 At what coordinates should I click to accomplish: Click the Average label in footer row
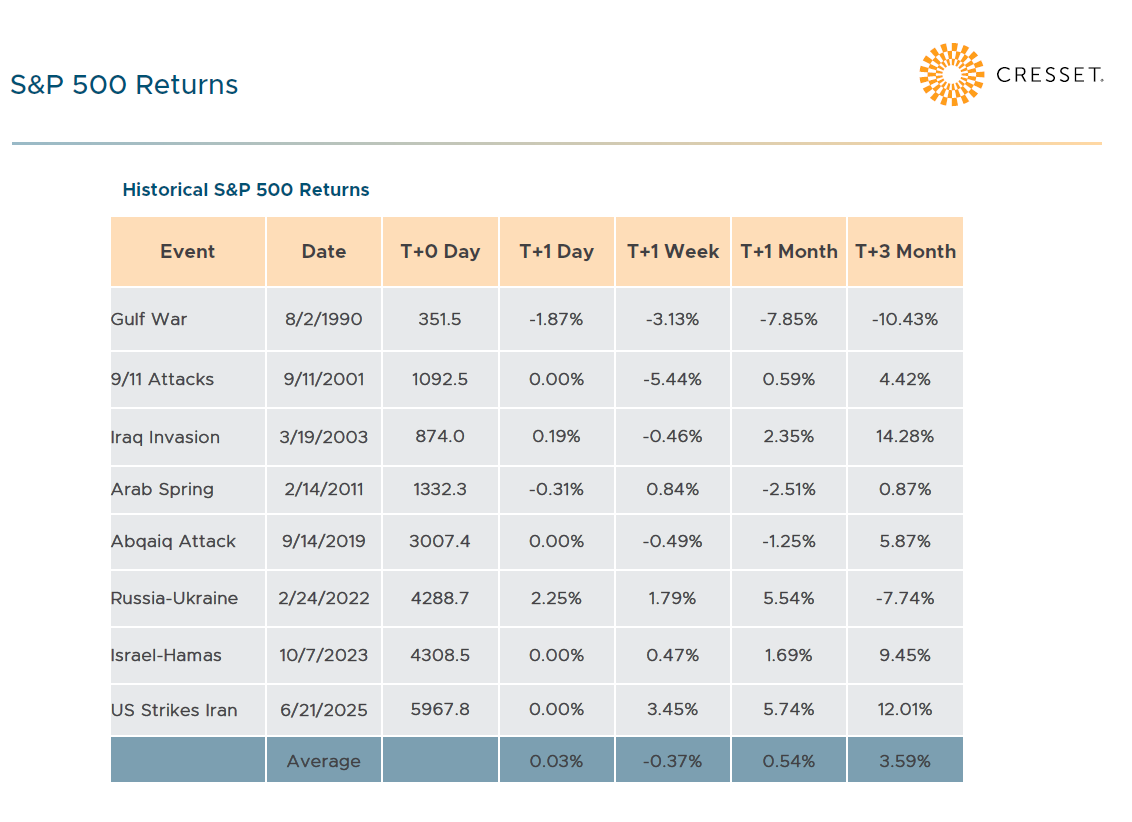click(324, 761)
